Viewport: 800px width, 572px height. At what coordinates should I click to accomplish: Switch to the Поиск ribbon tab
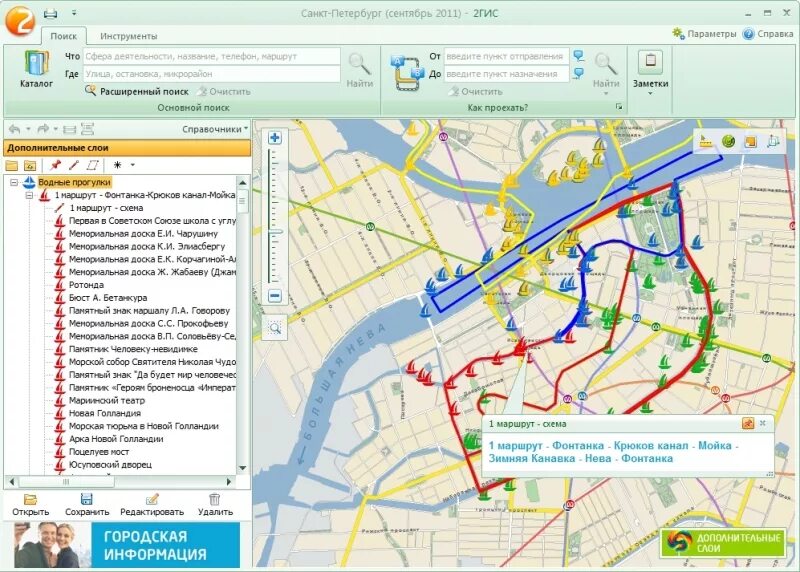click(x=64, y=36)
